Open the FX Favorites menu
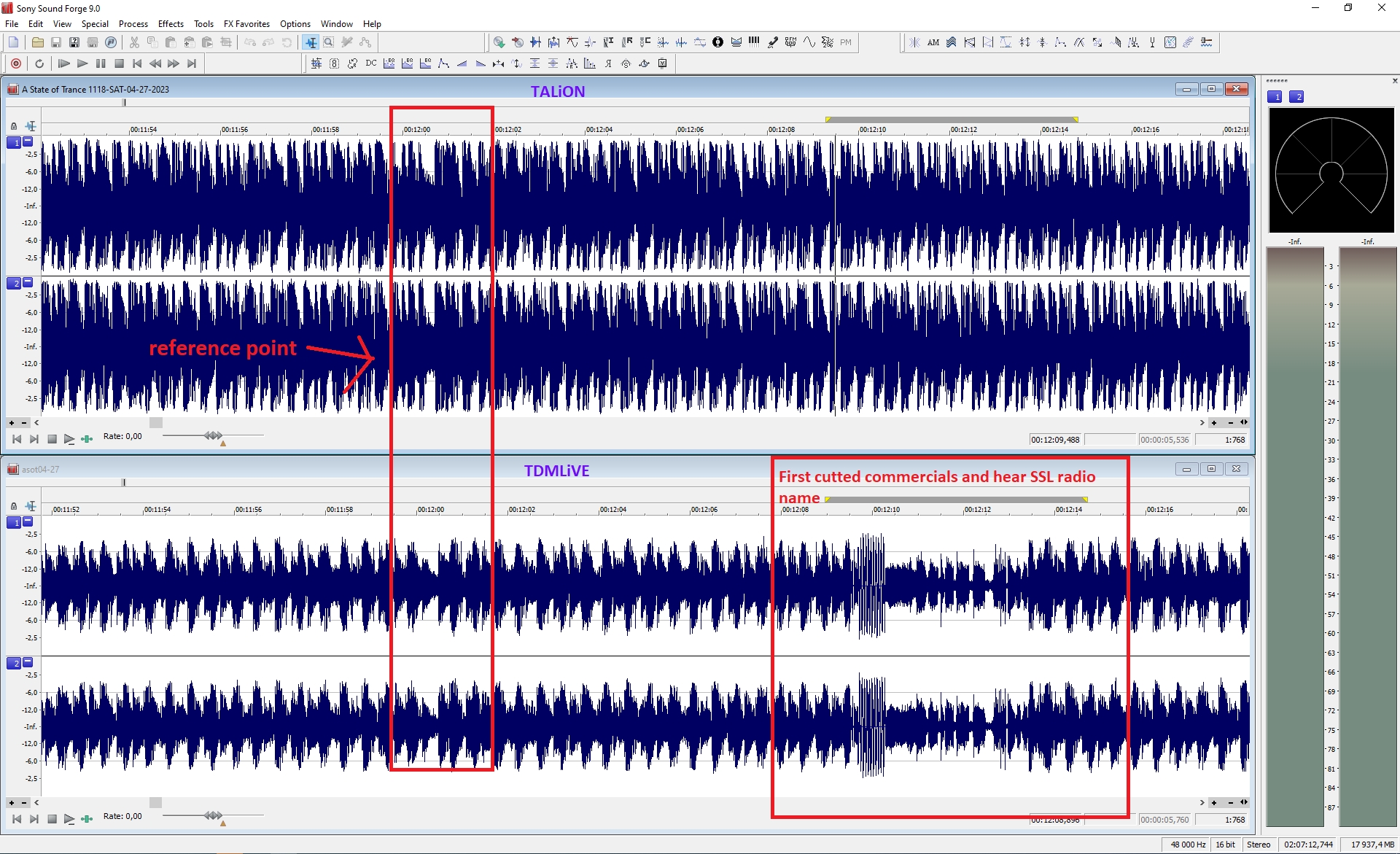This screenshot has height=854, width=1400. pos(246,24)
